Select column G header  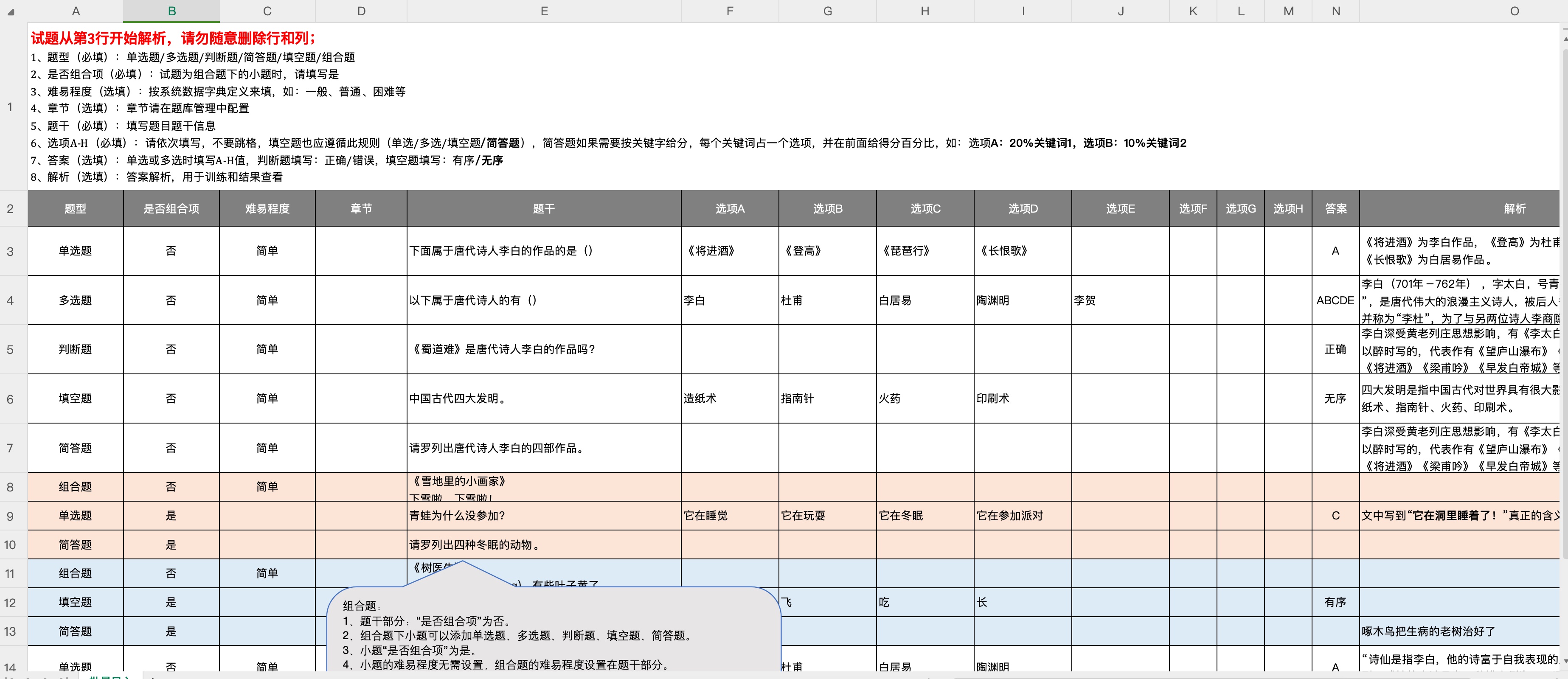pyautogui.click(x=828, y=11)
